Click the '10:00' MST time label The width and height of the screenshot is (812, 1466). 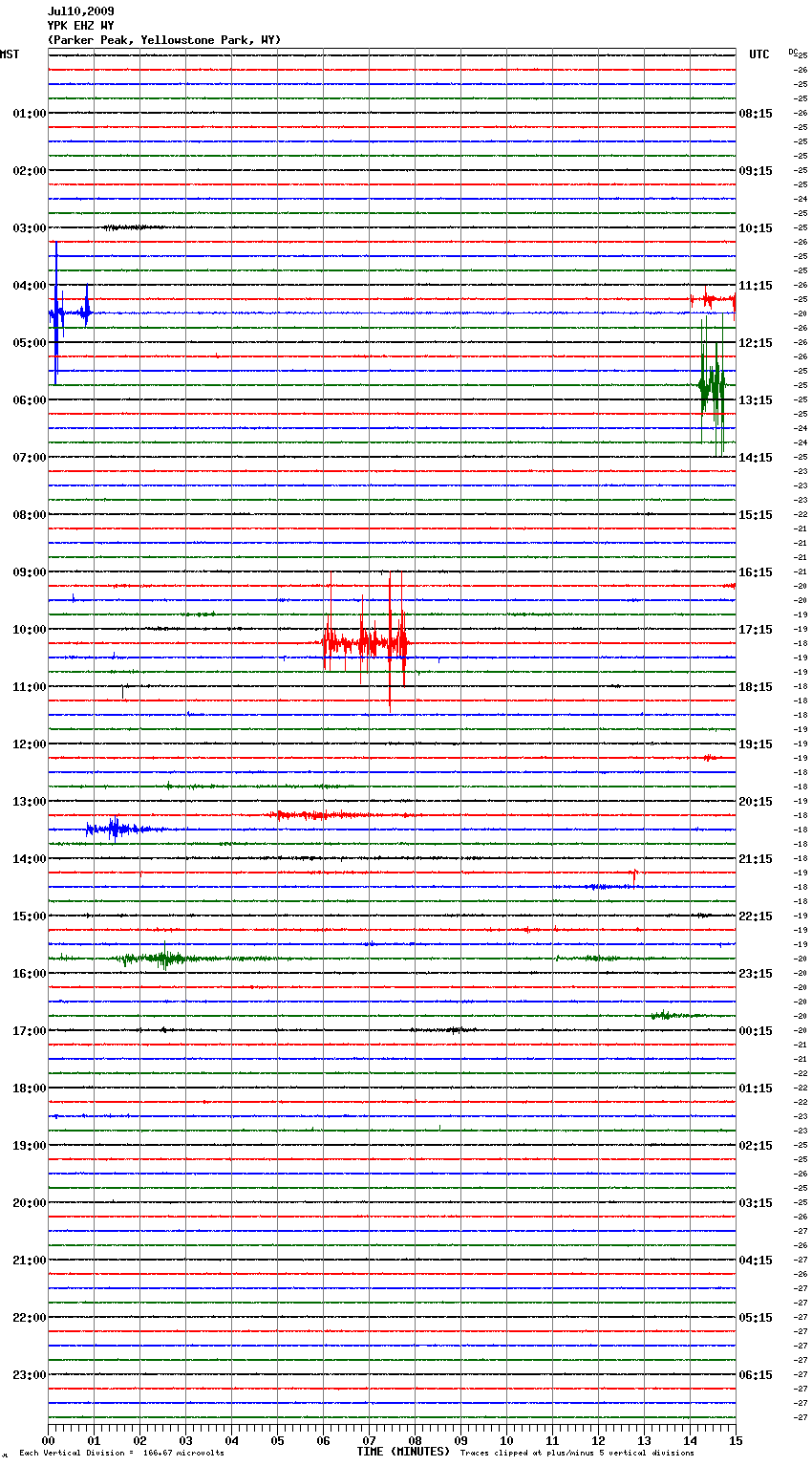[x=29, y=630]
